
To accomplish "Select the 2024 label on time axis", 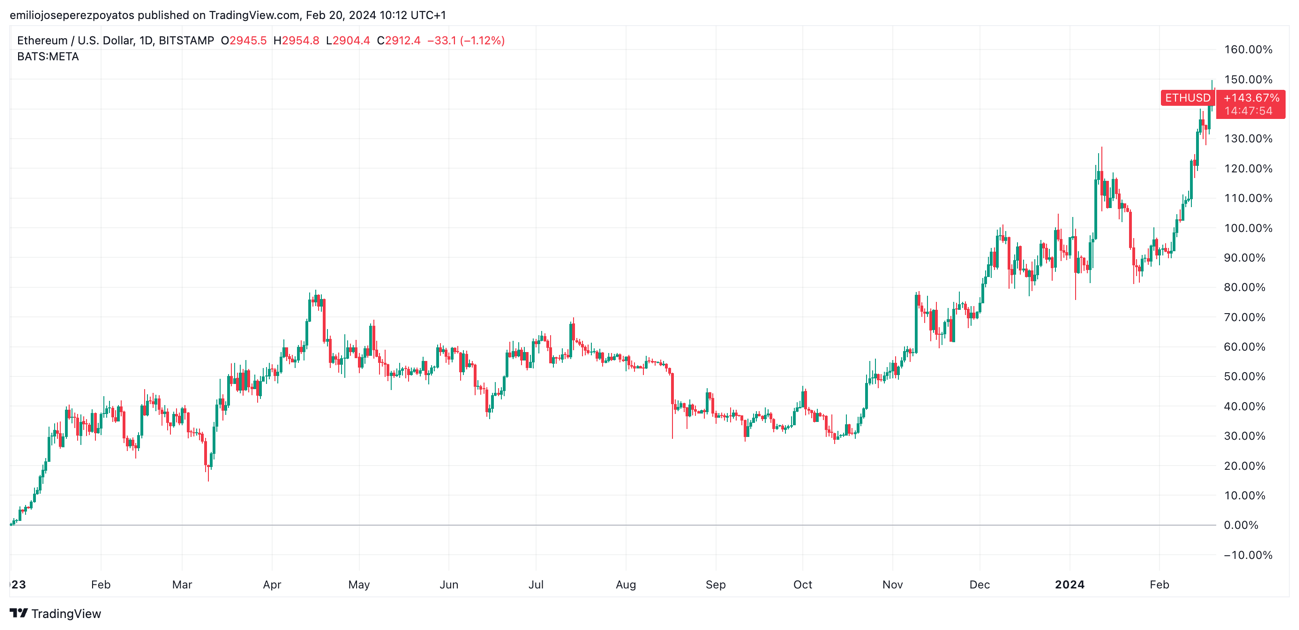I will click(x=1071, y=584).
